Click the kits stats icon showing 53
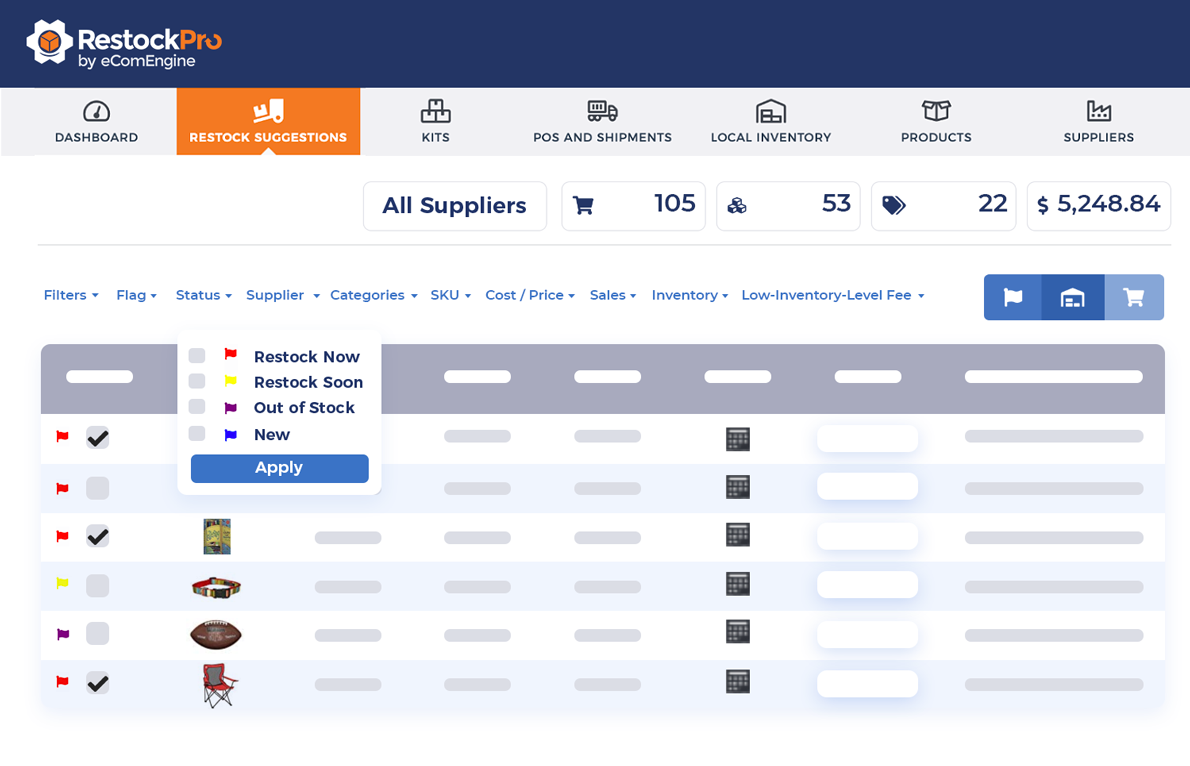Image resolution: width=1190 pixels, height=766 pixels. coord(738,204)
